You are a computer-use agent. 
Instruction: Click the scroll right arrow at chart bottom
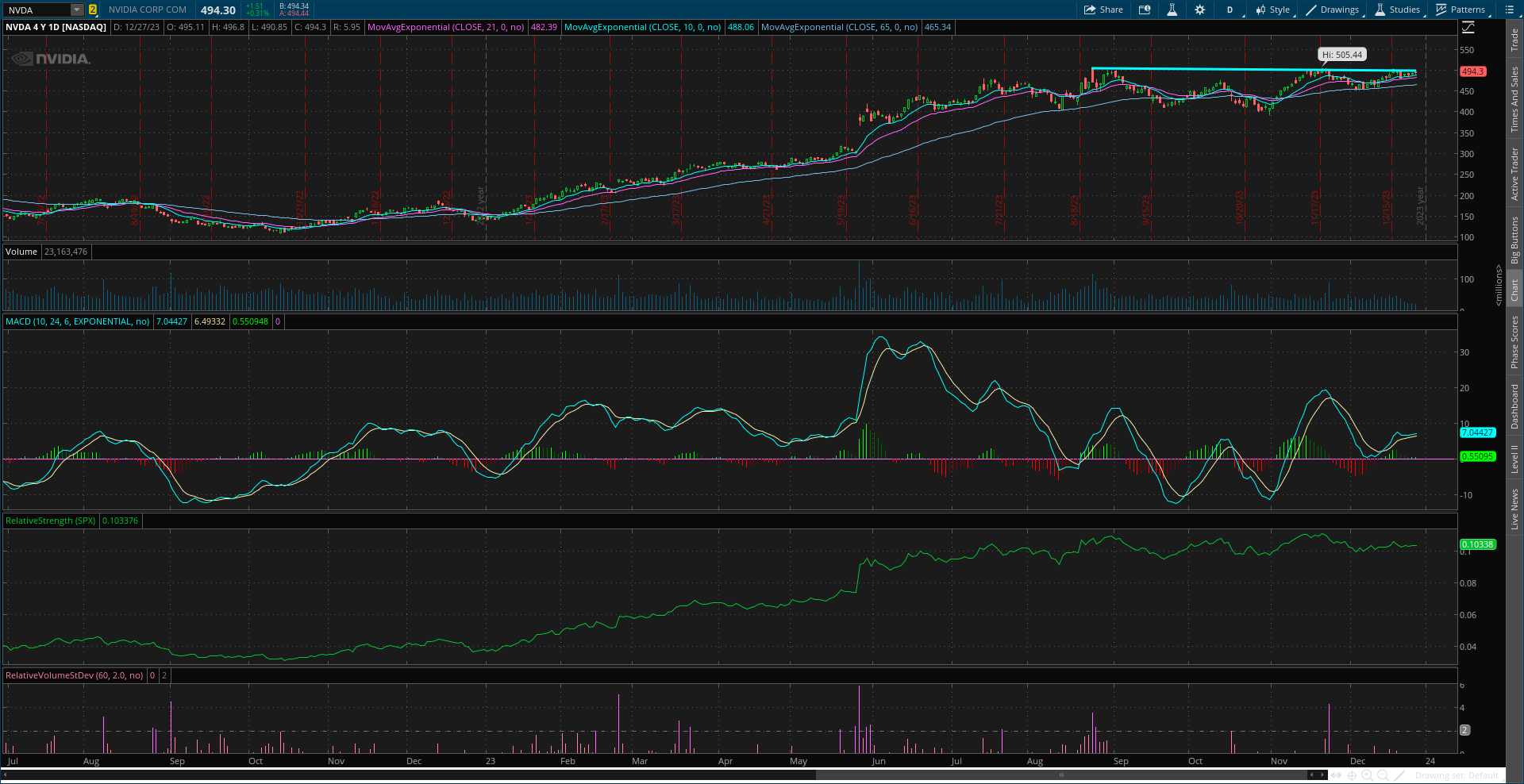click(x=1322, y=775)
